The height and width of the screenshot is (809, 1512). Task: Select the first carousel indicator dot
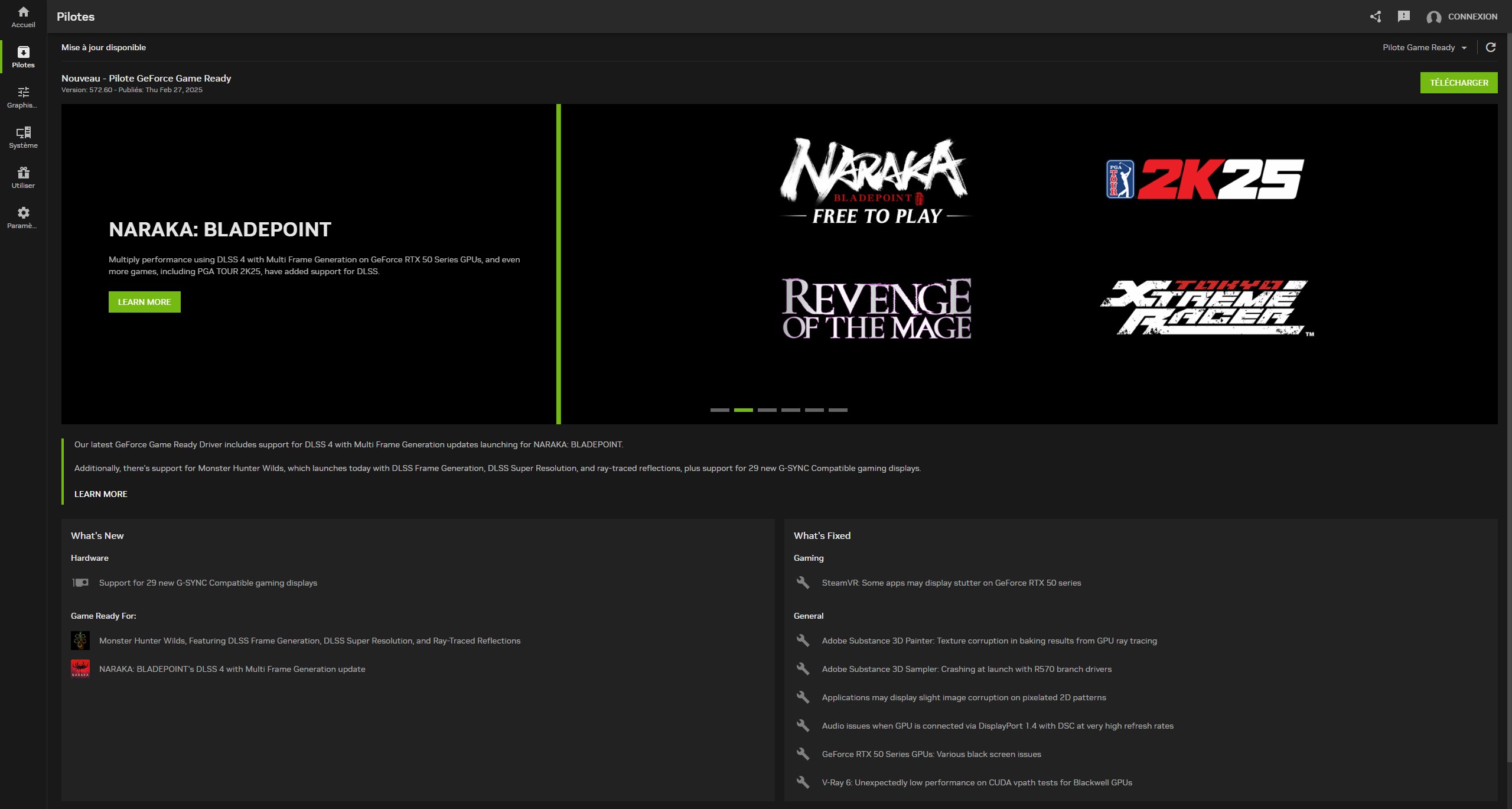click(x=719, y=410)
